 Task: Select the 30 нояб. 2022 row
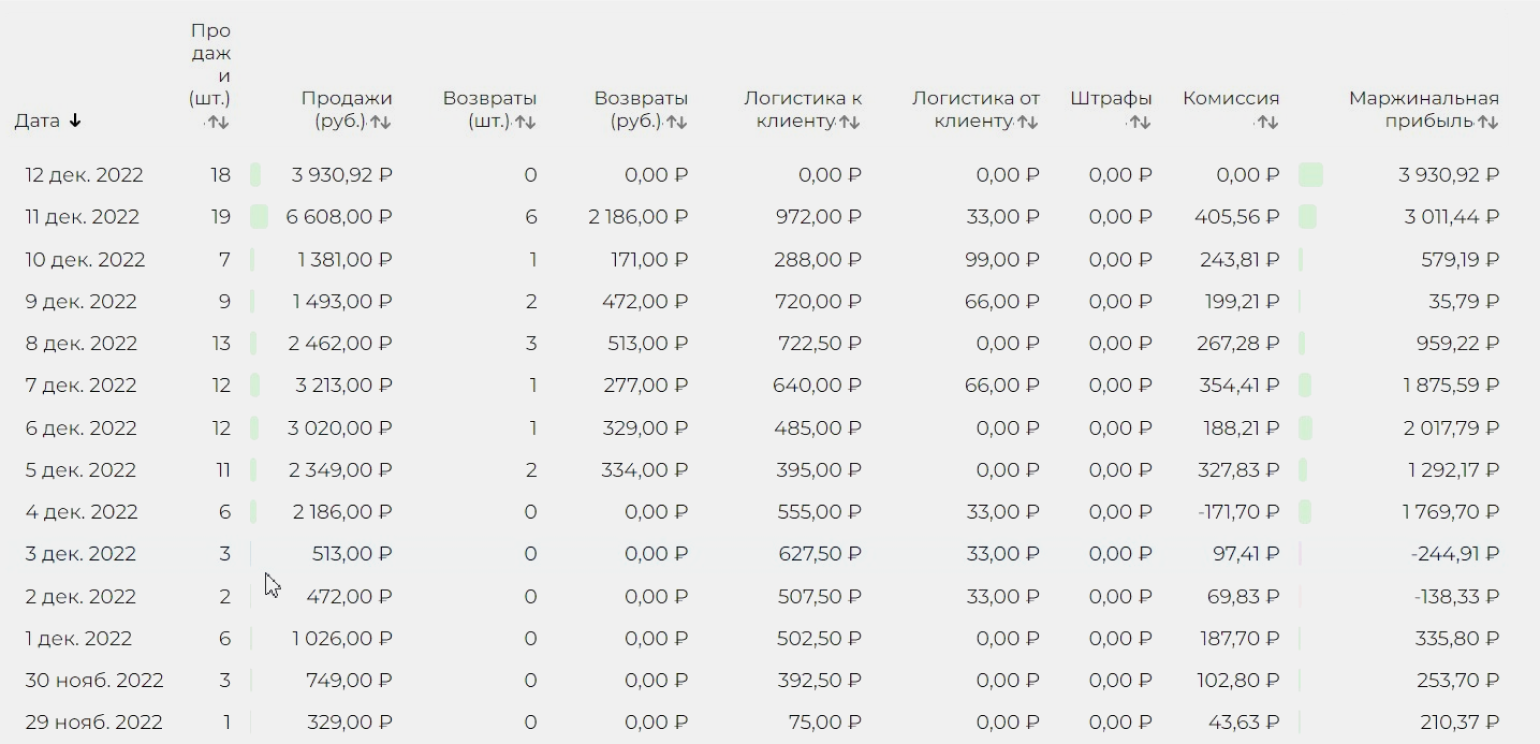tap(94, 680)
